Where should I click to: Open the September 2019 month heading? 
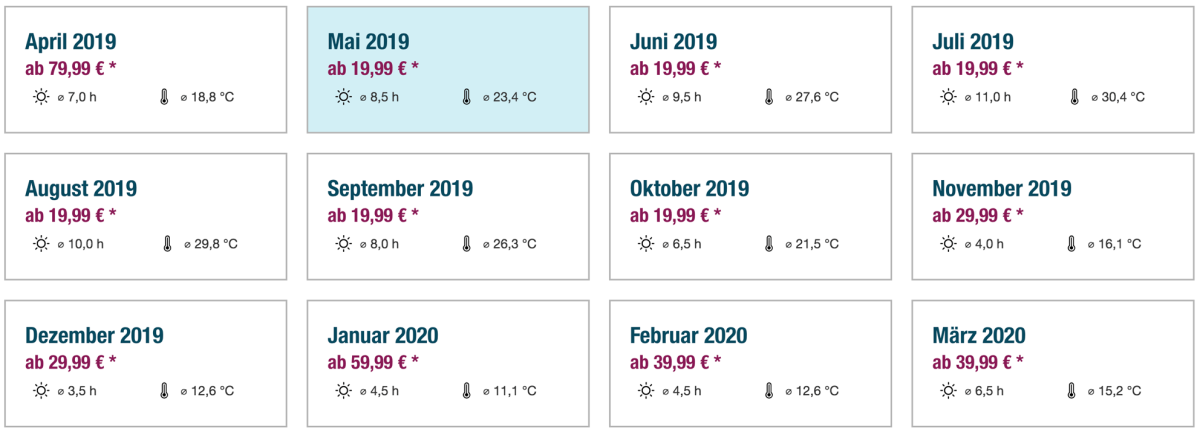tap(400, 189)
